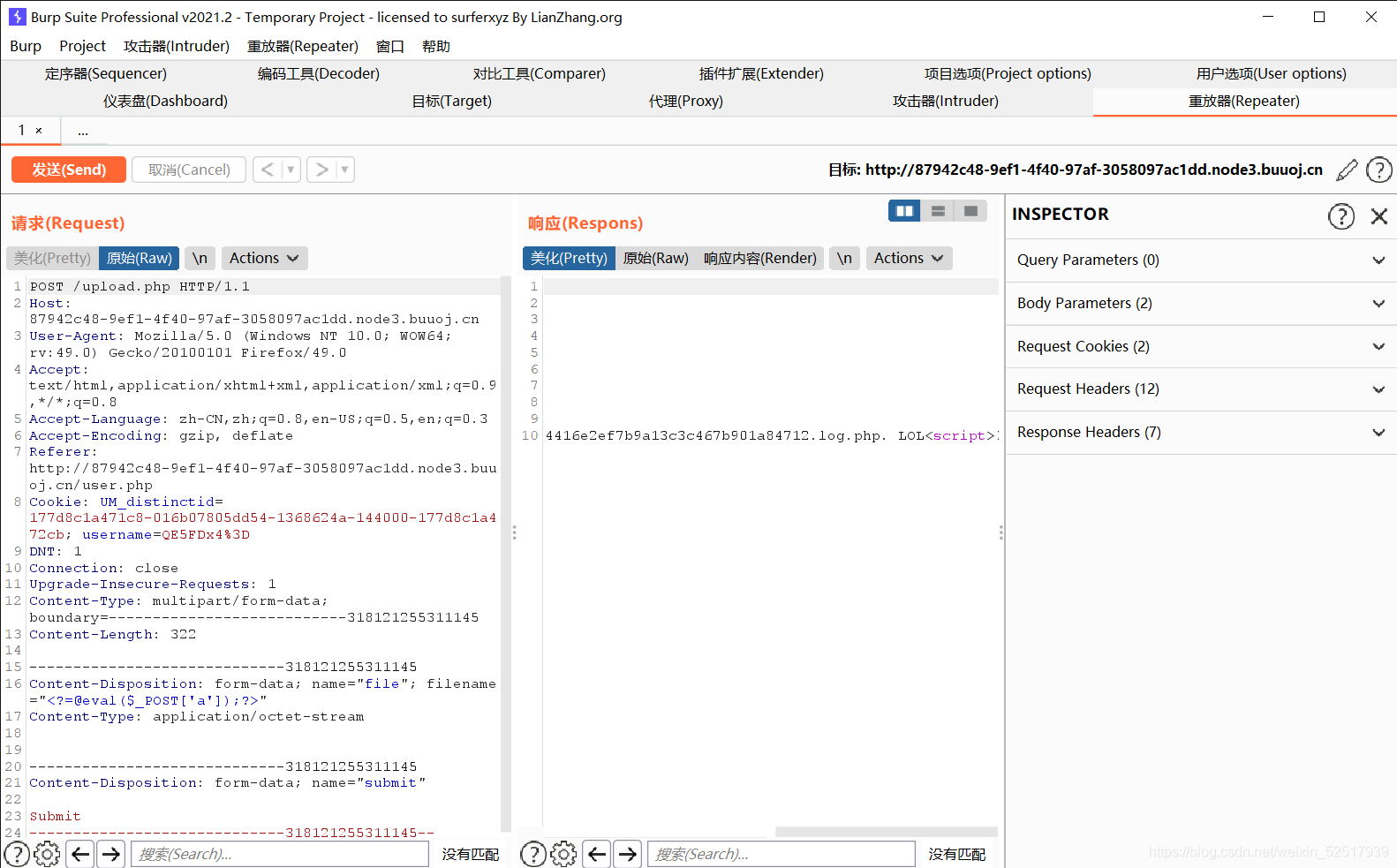Open forward-history dropdown arrow
Image resolution: width=1397 pixels, height=868 pixels.
click(345, 170)
